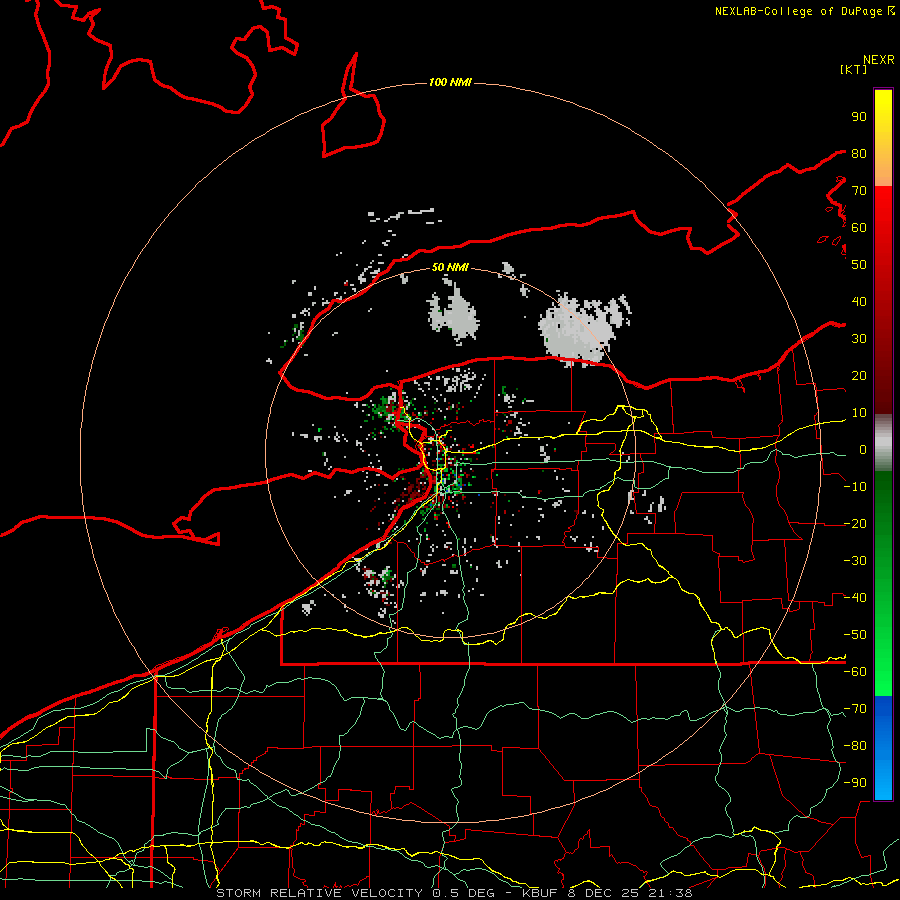Click the -10 value on velocity scale
The image size is (900, 900).
tap(855, 487)
